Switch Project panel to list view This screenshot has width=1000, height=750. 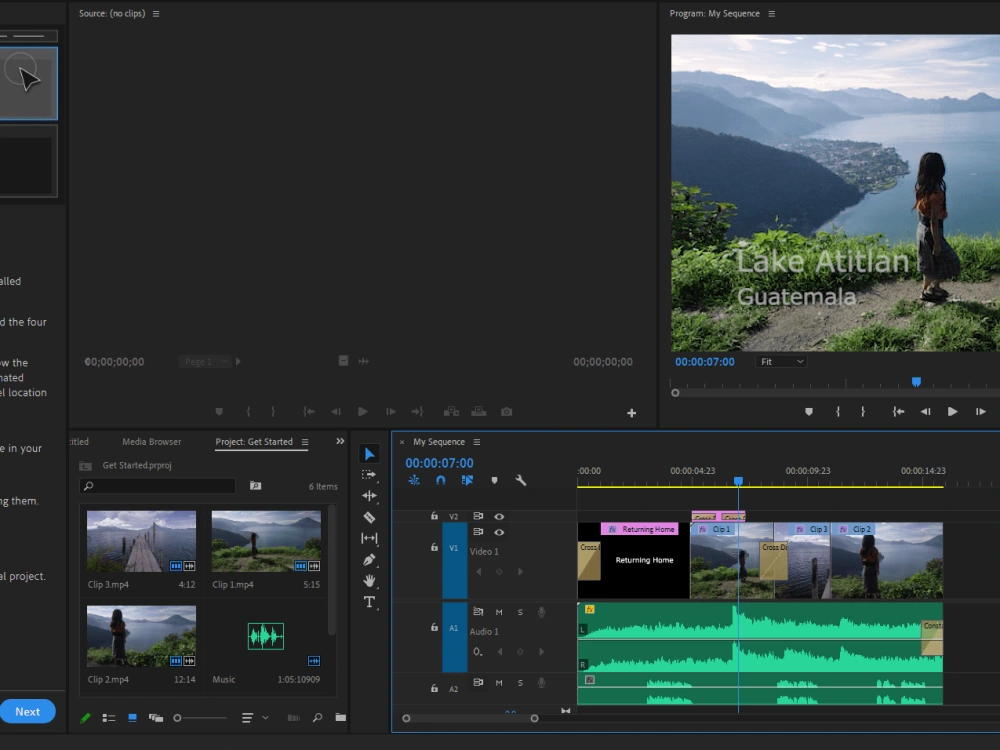coord(109,718)
